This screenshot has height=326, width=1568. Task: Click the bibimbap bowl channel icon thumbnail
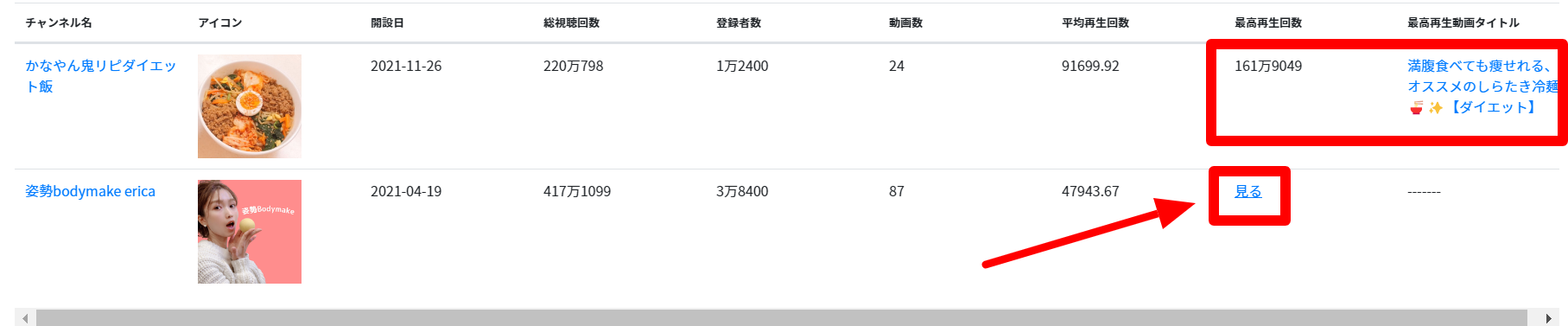coord(250,106)
